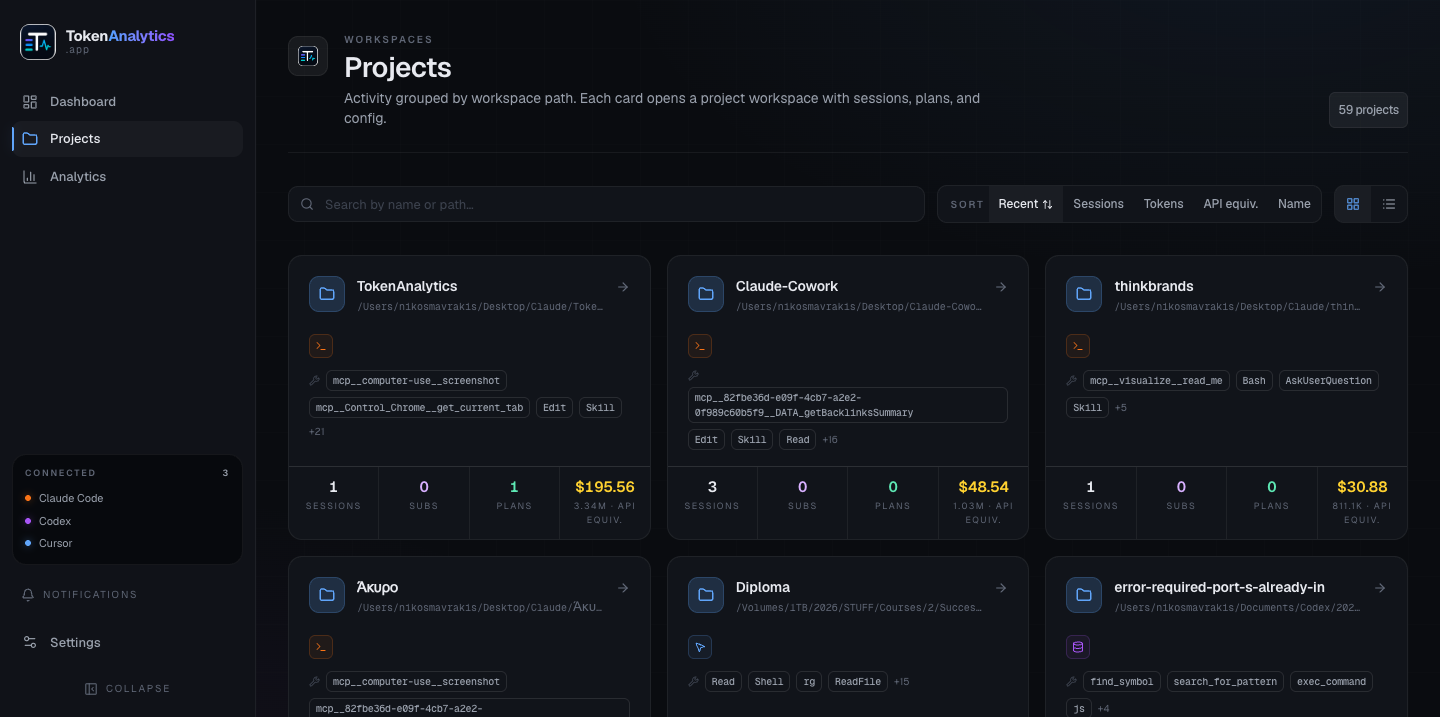Image resolution: width=1440 pixels, height=717 pixels.
Task: Open the TokenAnalytics project arrow
Action: [x=623, y=287]
